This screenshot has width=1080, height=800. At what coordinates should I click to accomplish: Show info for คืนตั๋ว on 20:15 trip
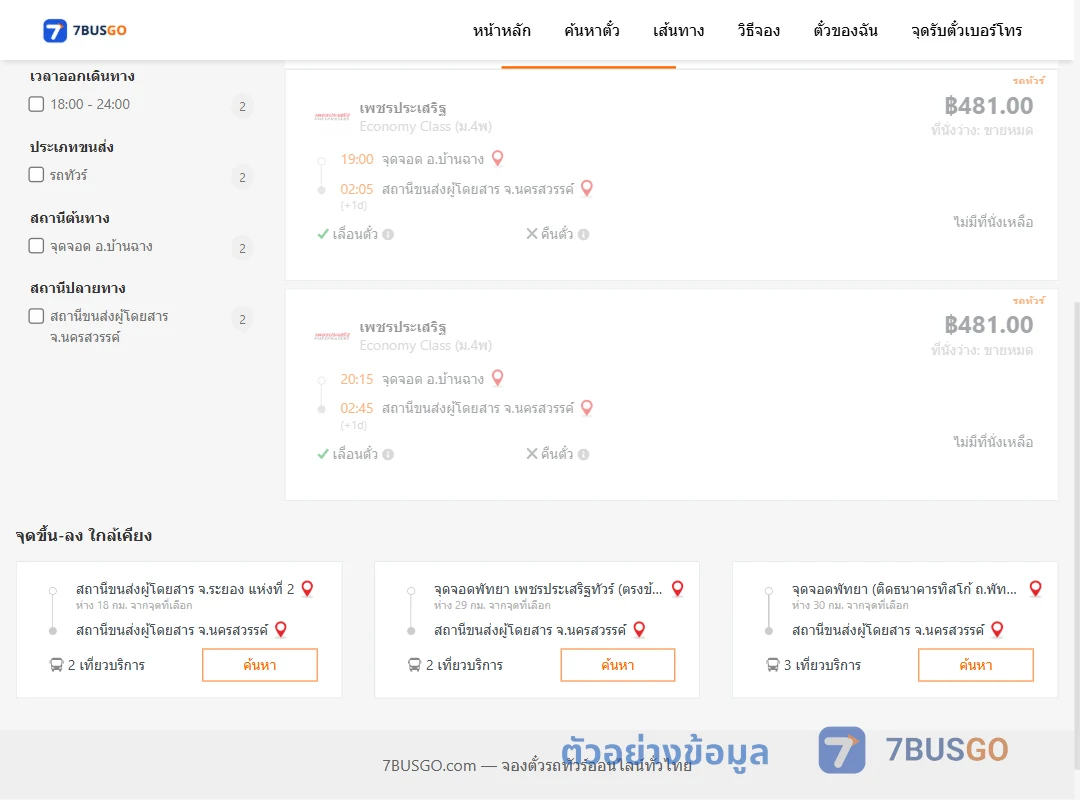pyautogui.click(x=583, y=454)
